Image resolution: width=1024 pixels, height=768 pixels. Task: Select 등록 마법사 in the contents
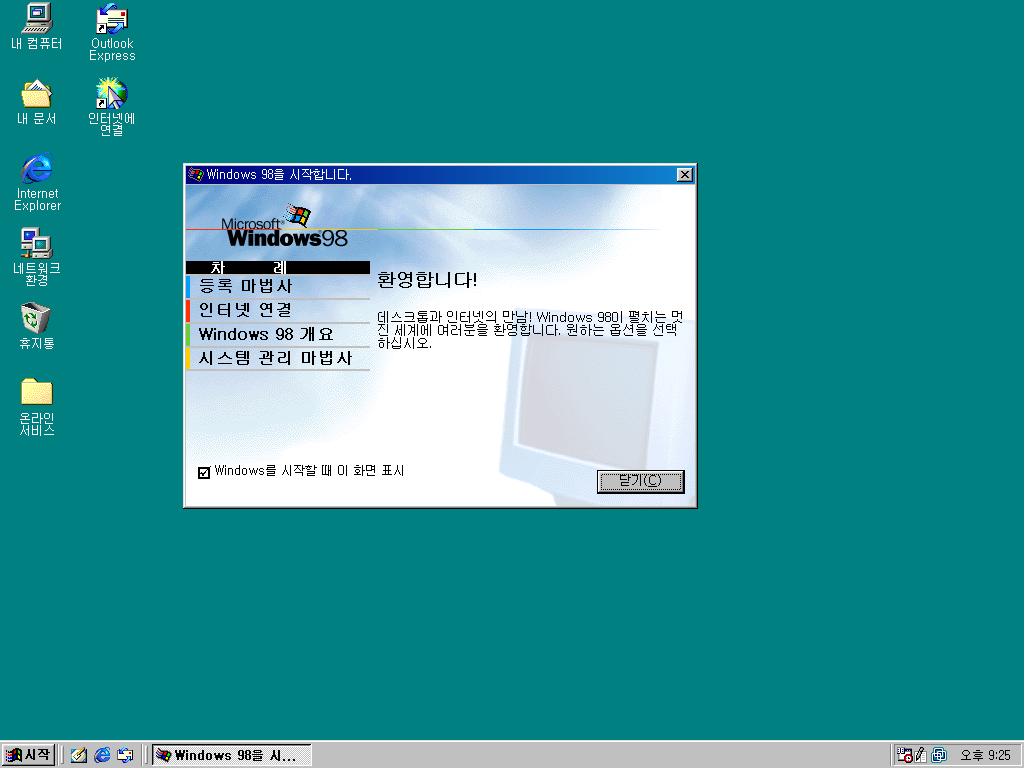click(x=278, y=286)
